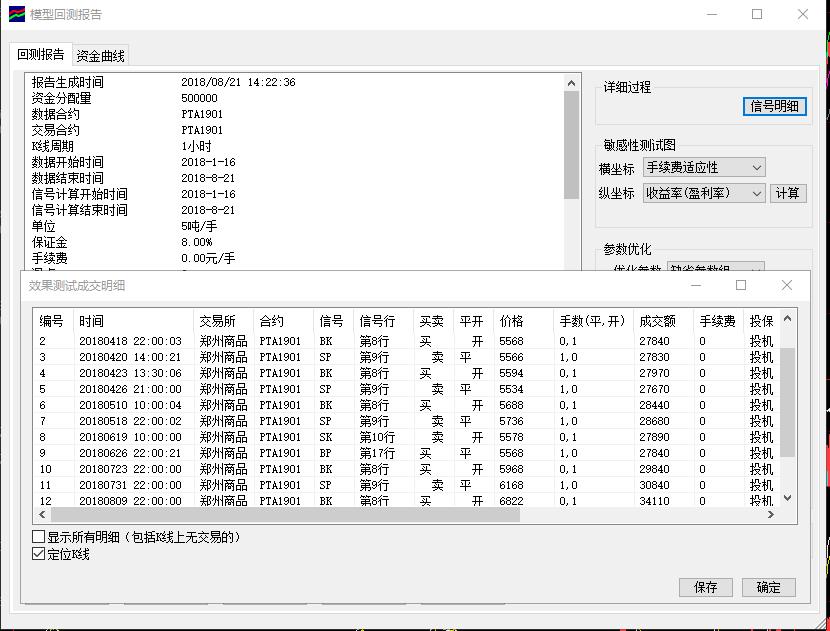Screen dimensions: 830x631
Task: Click the 保存 button
Action: (706, 587)
